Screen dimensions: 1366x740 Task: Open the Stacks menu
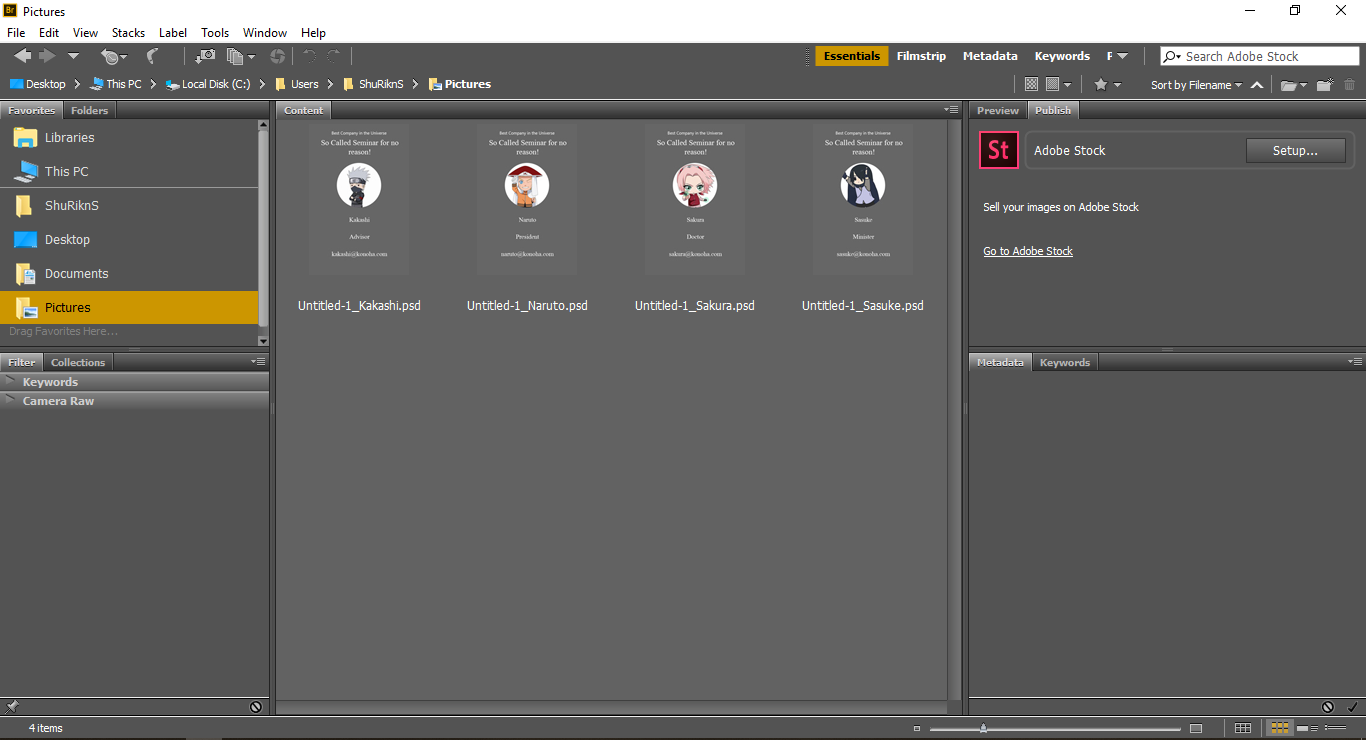128,33
